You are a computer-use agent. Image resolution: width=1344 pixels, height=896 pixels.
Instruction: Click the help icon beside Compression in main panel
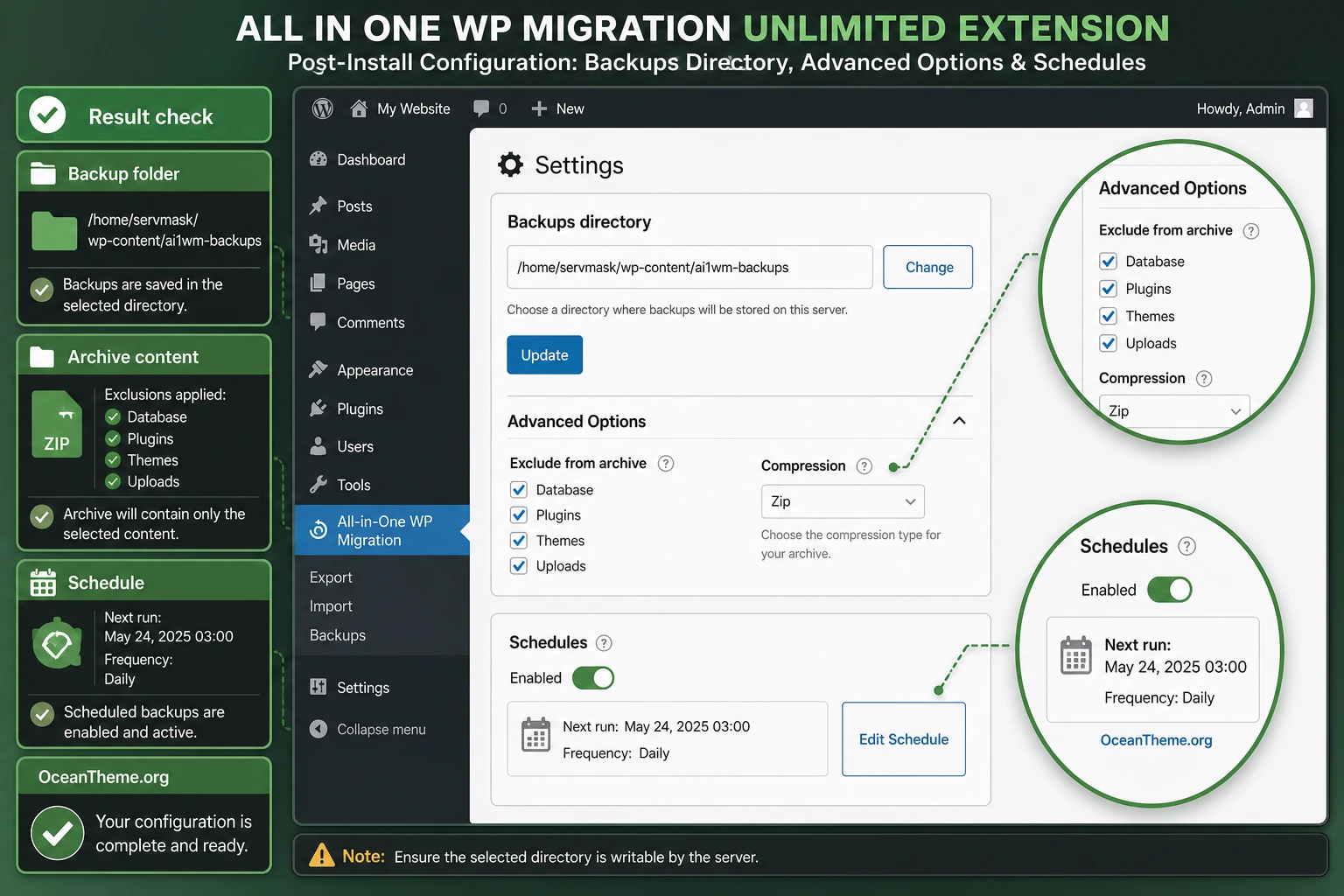click(x=864, y=466)
